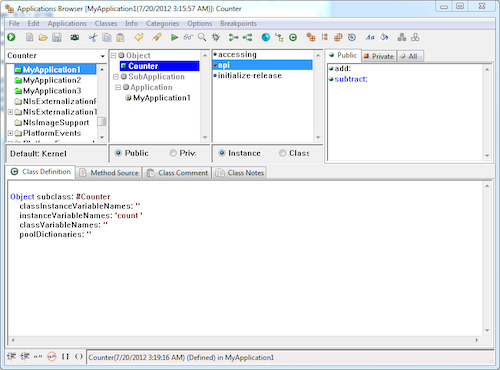The width and height of the screenshot is (500, 370).
Task: Select the add: method
Action: pyautogui.click(x=343, y=69)
